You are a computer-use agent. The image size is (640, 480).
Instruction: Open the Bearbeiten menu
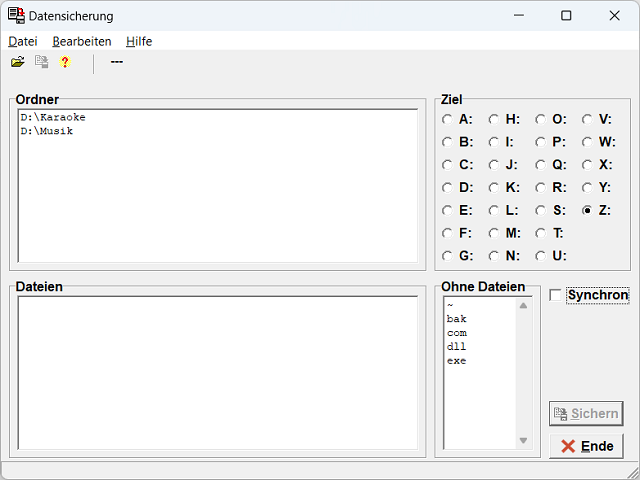click(82, 41)
